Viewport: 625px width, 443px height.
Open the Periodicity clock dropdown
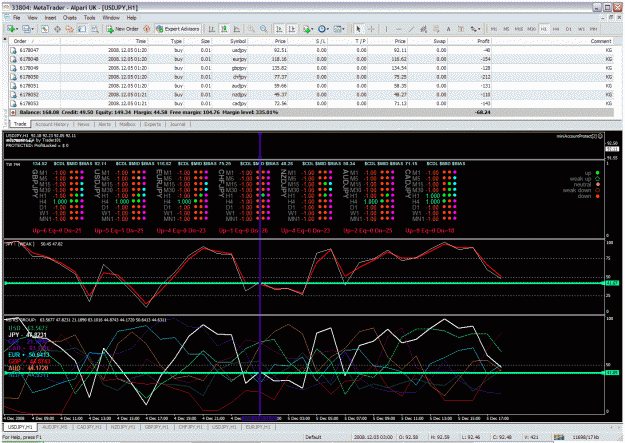[323, 29]
